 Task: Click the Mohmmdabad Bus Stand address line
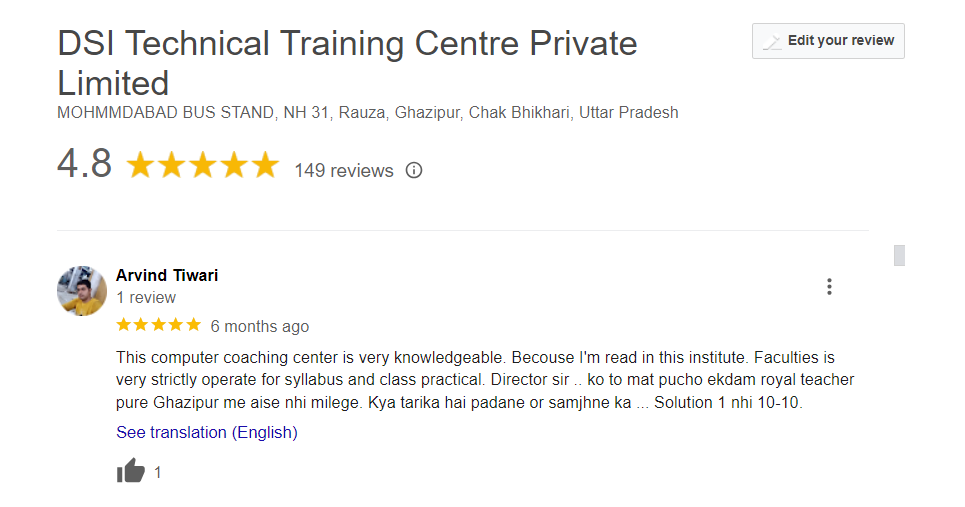368,112
